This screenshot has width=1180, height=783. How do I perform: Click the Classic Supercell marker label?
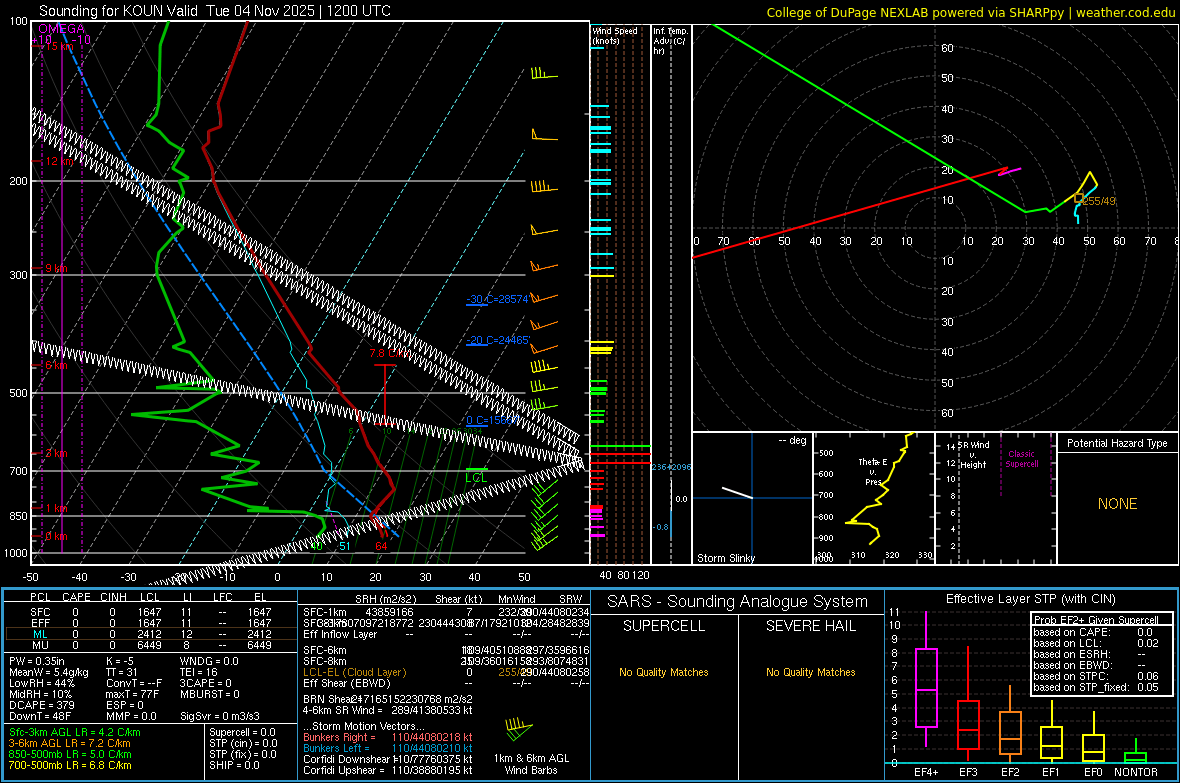pyautogui.click(x=1021, y=459)
